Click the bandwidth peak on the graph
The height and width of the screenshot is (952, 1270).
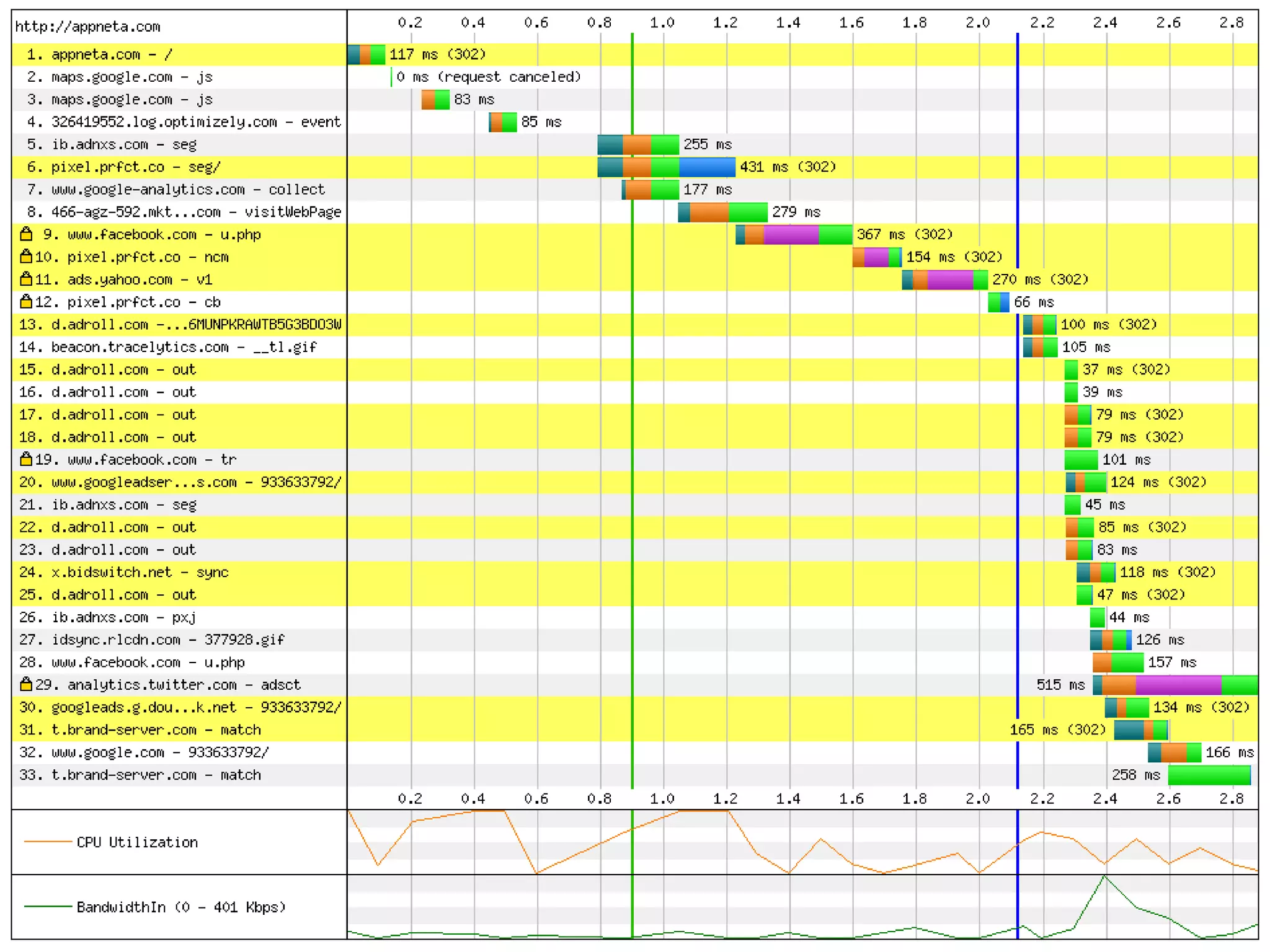pyautogui.click(x=1104, y=876)
